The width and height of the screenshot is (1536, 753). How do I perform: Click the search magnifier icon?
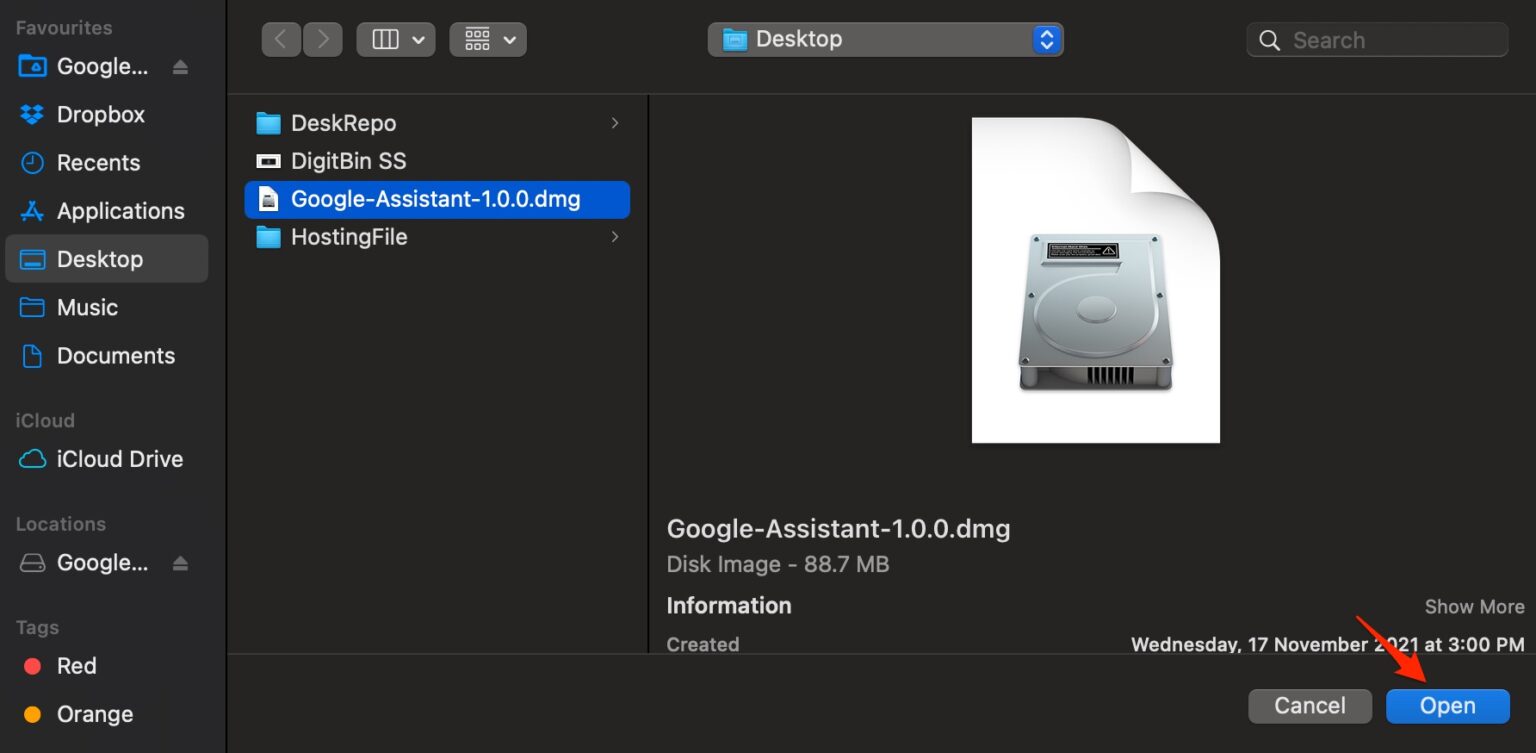point(1269,40)
